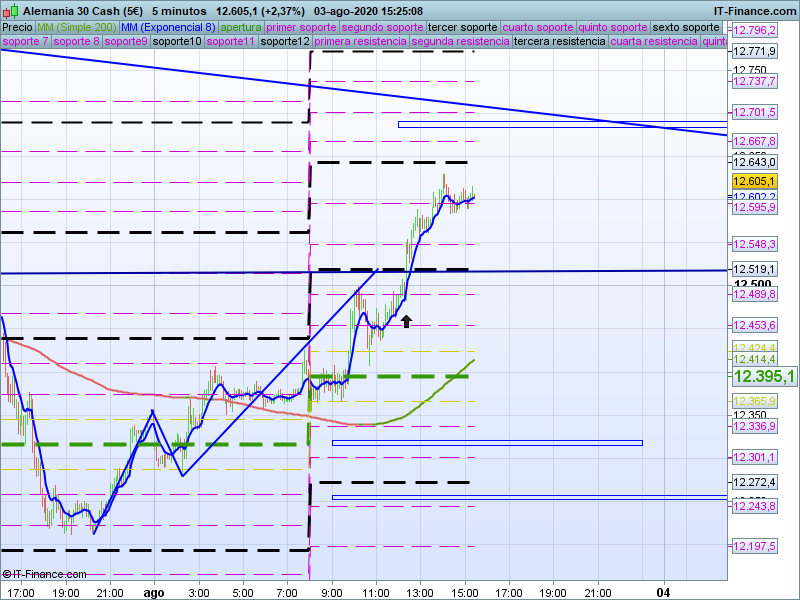Click the IT-Finance.com logo in the top right

(755, 10)
